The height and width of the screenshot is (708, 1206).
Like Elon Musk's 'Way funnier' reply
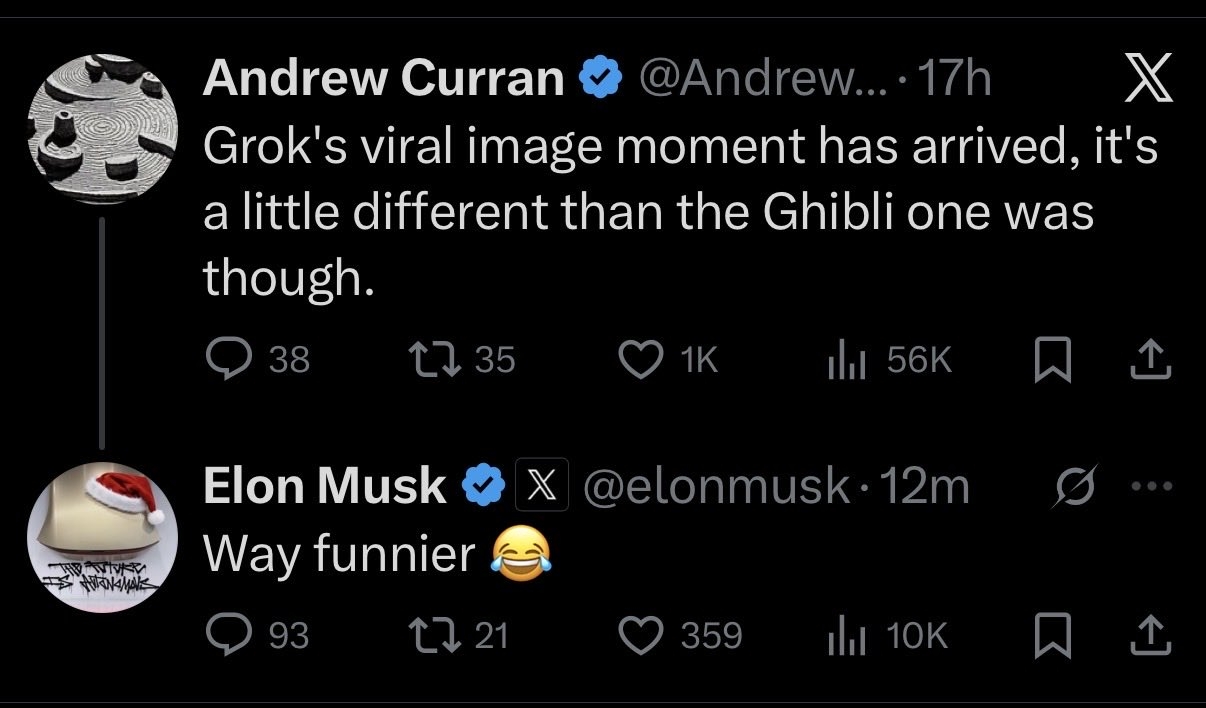(643, 636)
